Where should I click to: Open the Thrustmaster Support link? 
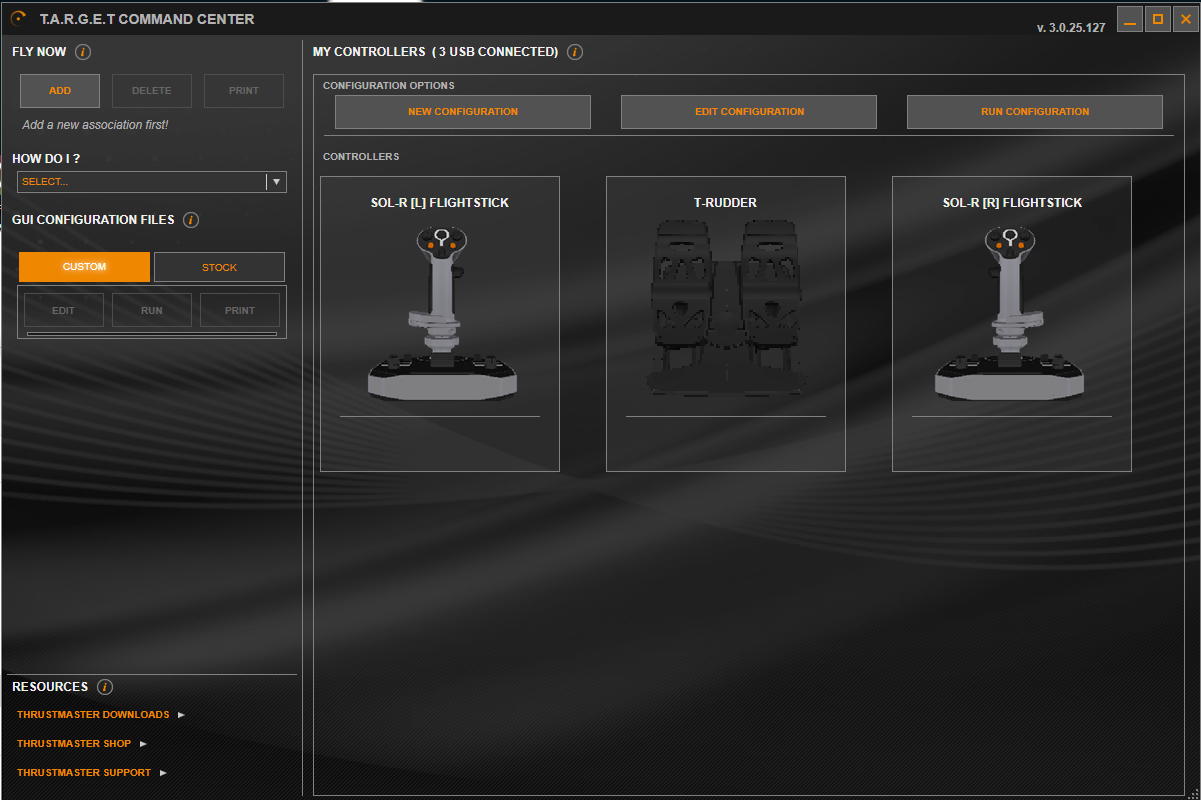[x=84, y=773]
